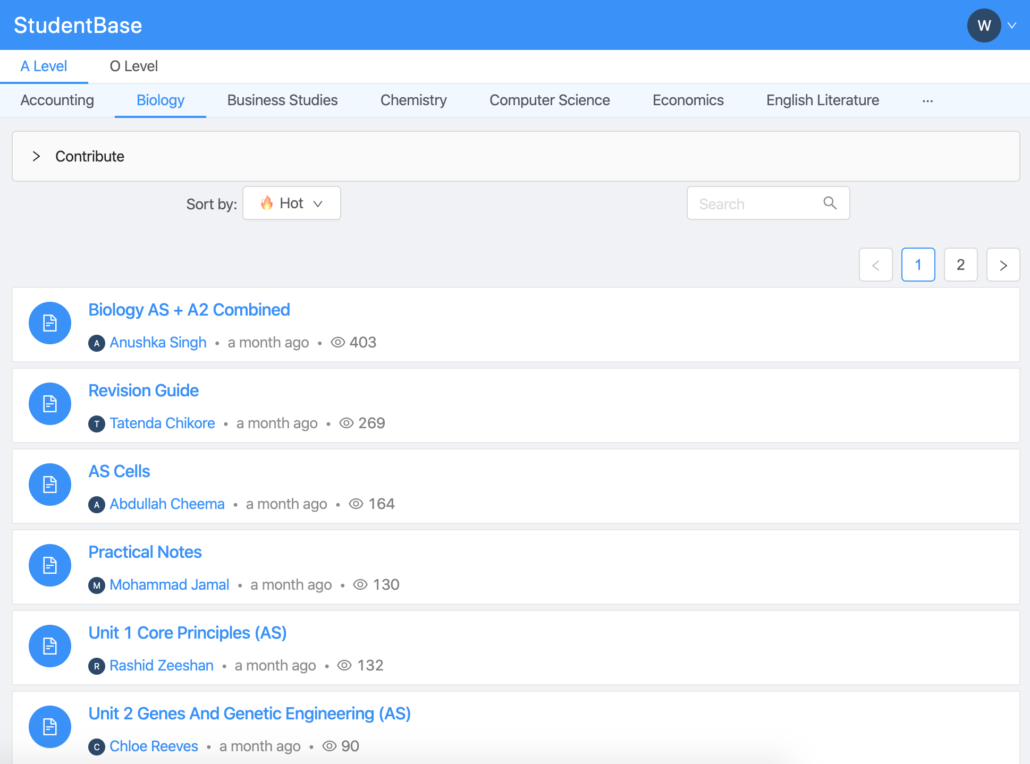Click the views eye icon beside 164
The width and height of the screenshot is (1030, 764).
pos(356,504)
